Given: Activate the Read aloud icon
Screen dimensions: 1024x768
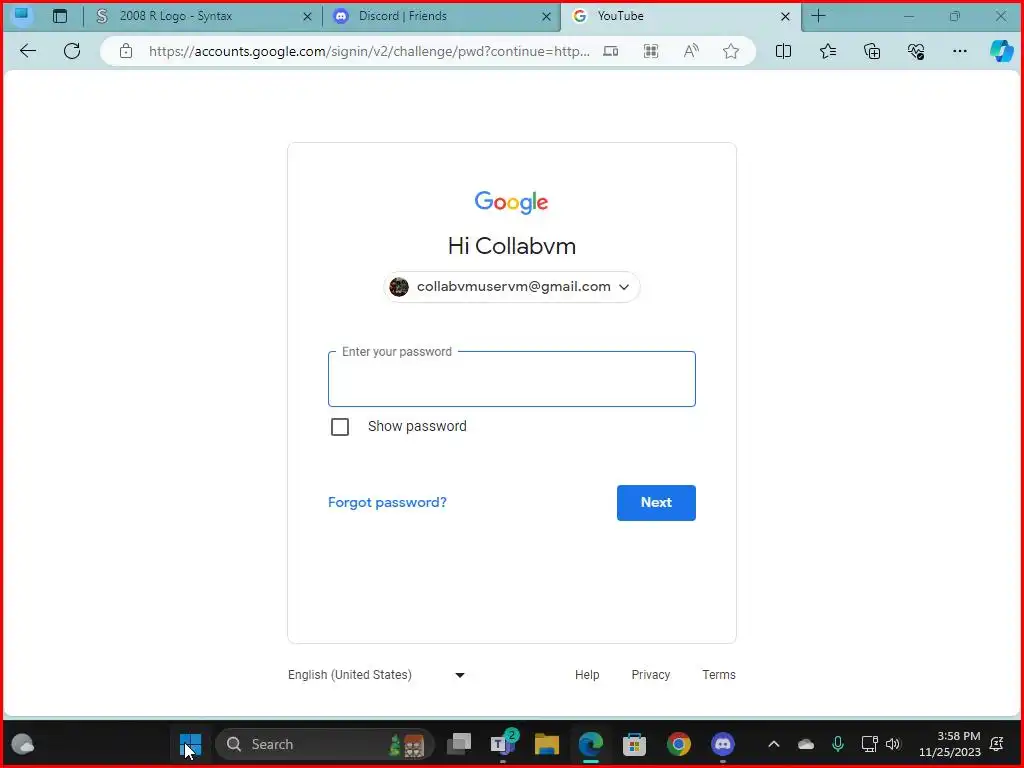Looking at the screenshot, I should coord(691,51).
